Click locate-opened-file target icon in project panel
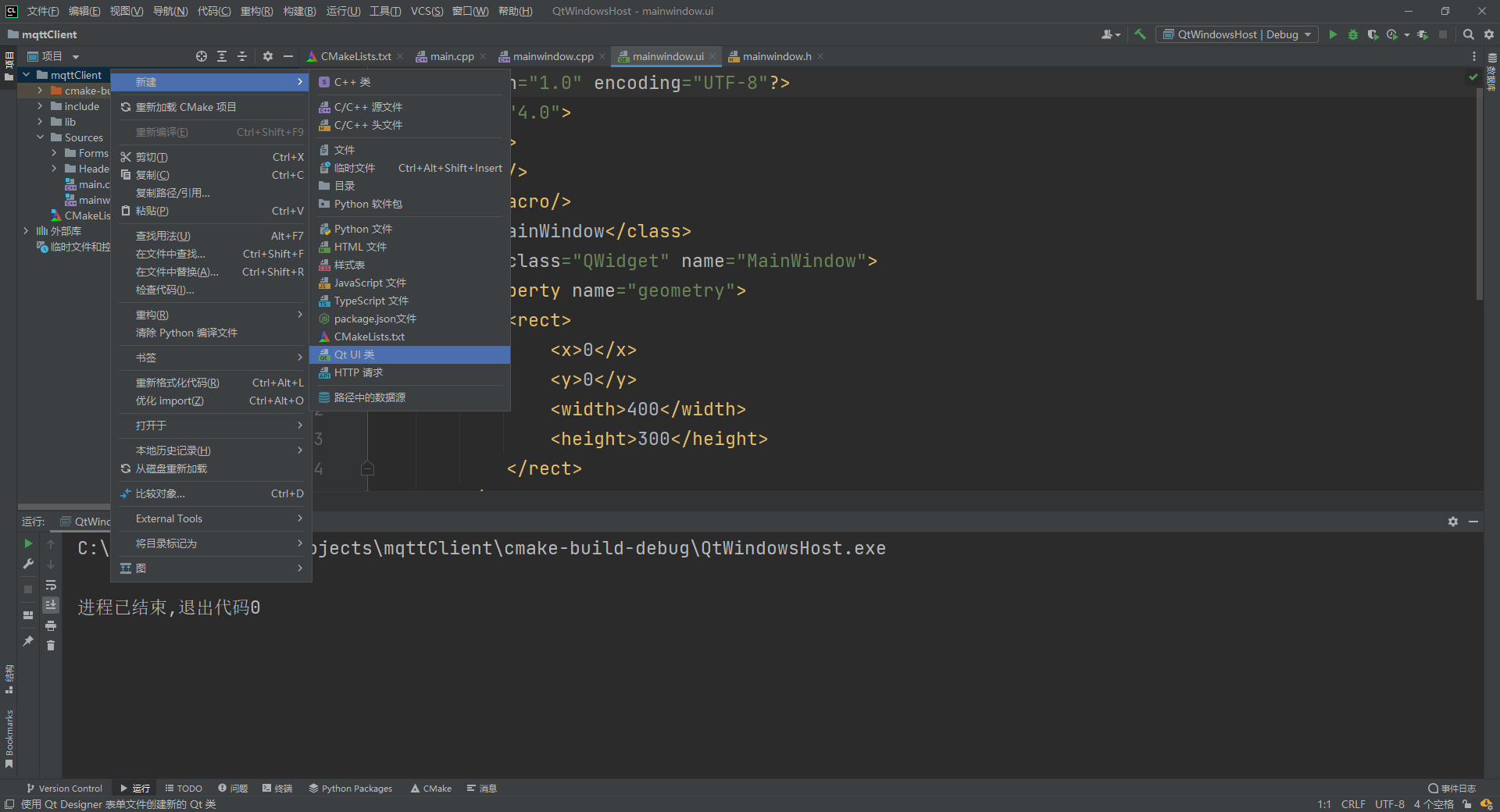 (x=202, y=56)
